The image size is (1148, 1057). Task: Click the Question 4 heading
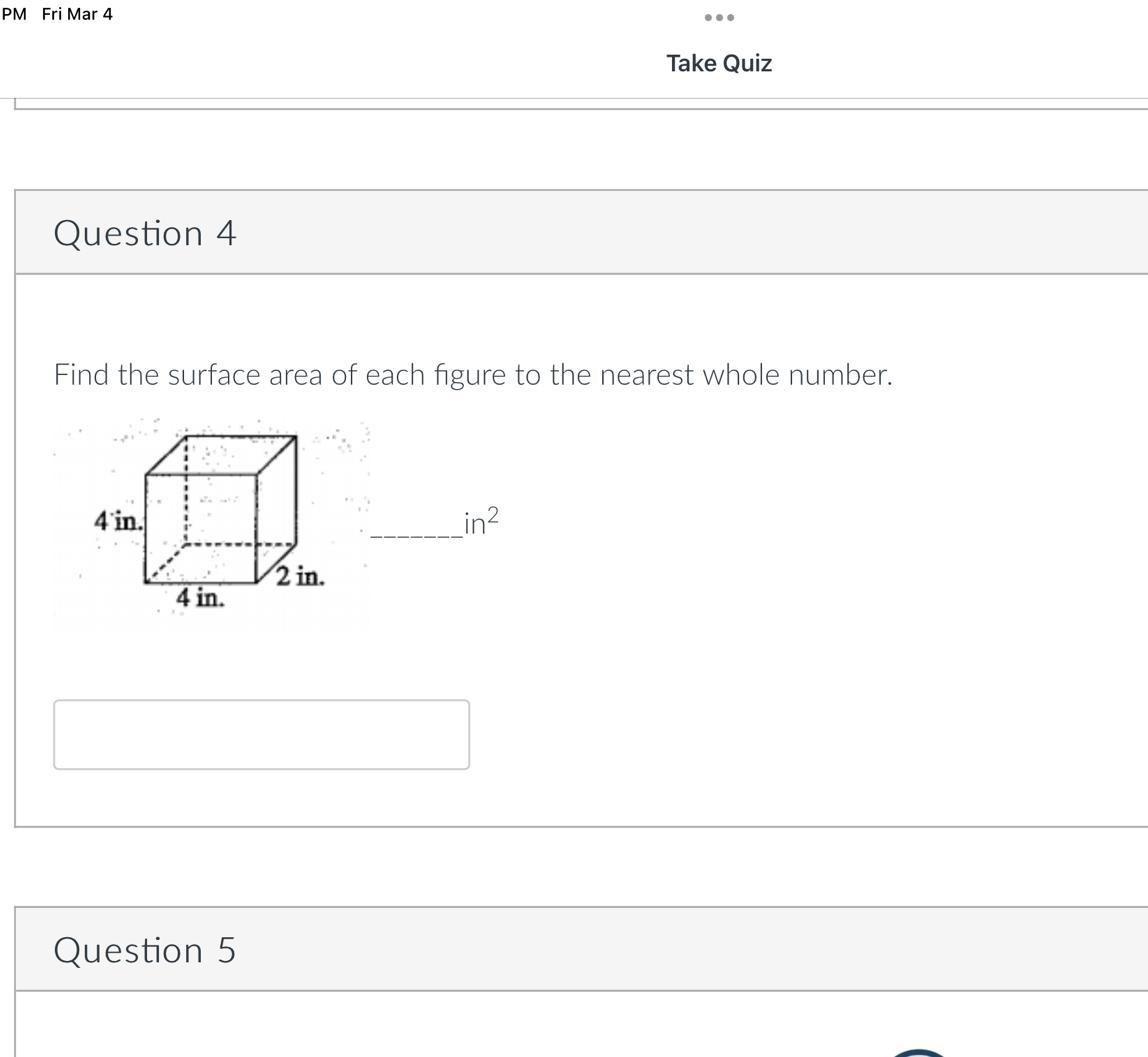(145, 233)
